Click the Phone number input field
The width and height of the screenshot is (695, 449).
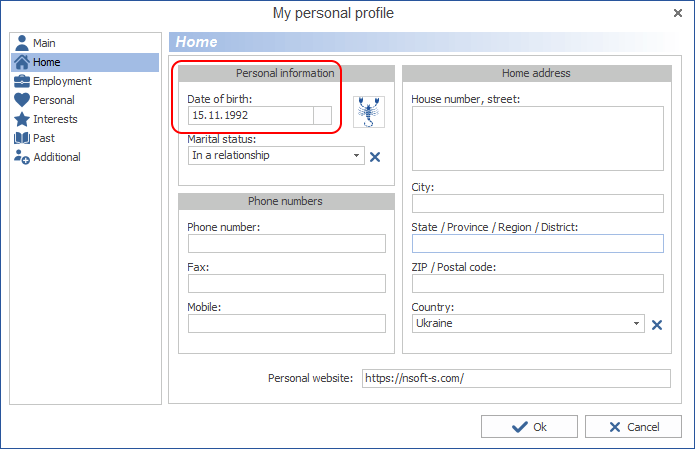click(286, 244)
